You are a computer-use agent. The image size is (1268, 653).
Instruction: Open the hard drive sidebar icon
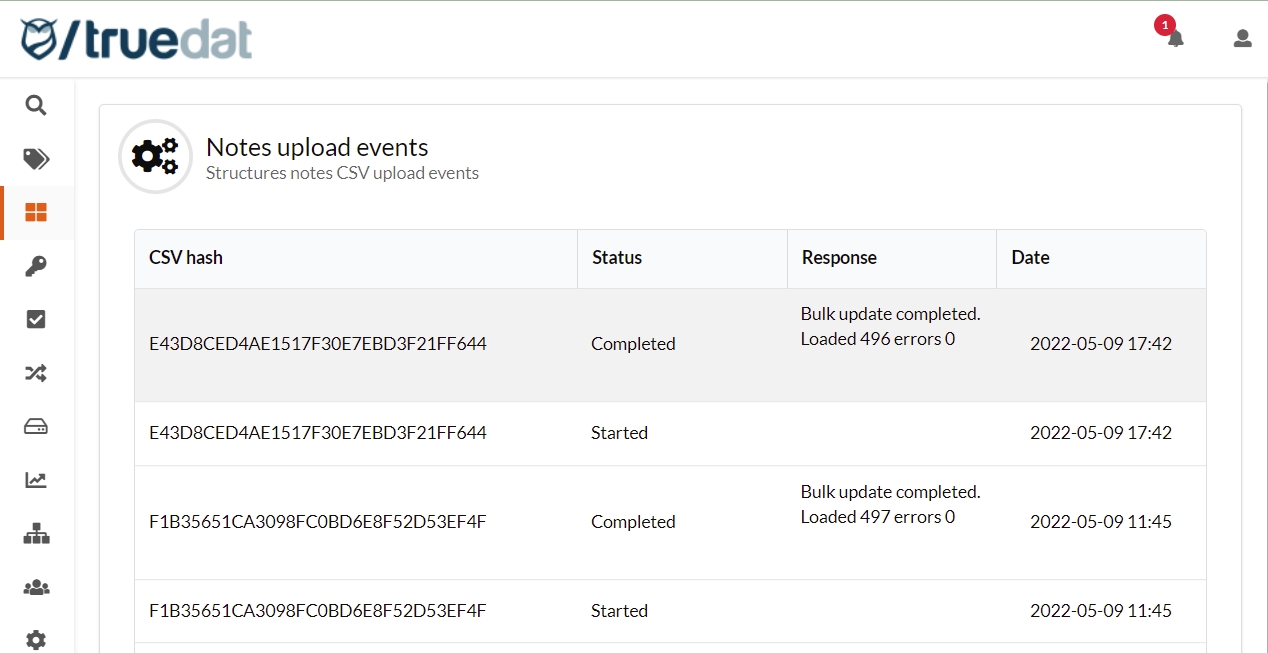pyautogui.click(x=36, y=427)
